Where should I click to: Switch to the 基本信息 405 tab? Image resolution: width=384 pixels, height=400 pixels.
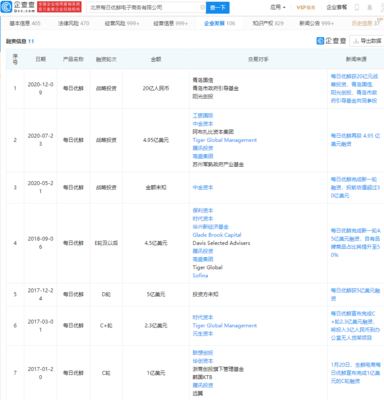[25, 23]
